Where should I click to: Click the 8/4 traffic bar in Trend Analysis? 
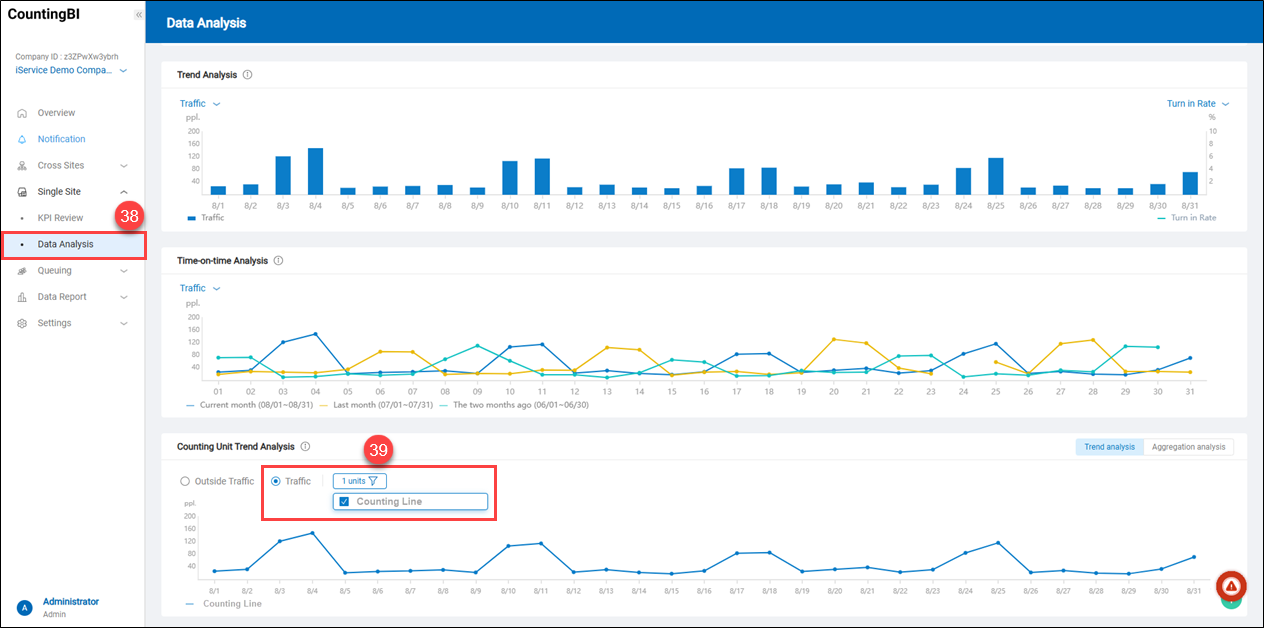coord(315,171)
